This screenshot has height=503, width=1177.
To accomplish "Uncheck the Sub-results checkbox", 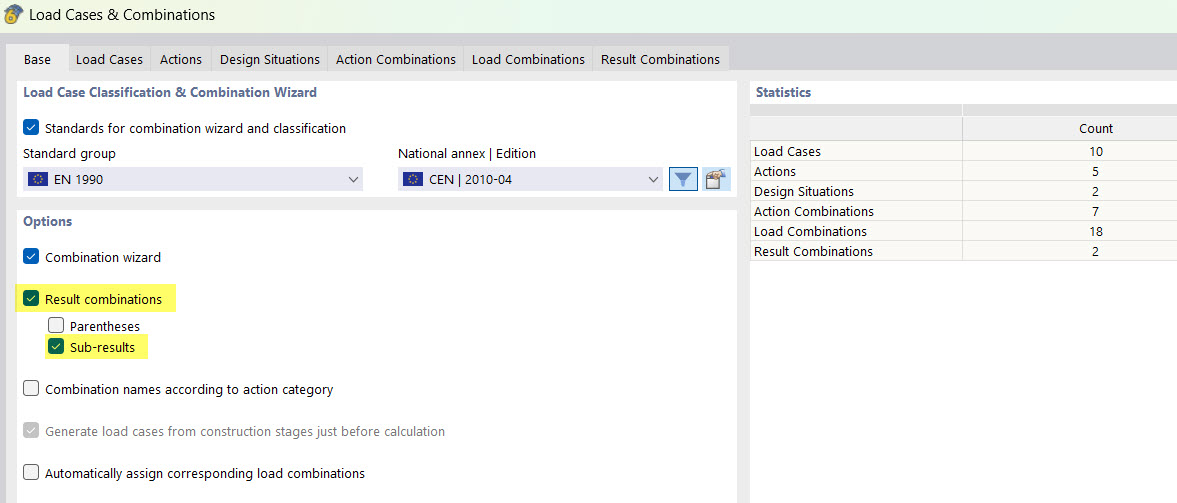I will [x=56, y=347].
